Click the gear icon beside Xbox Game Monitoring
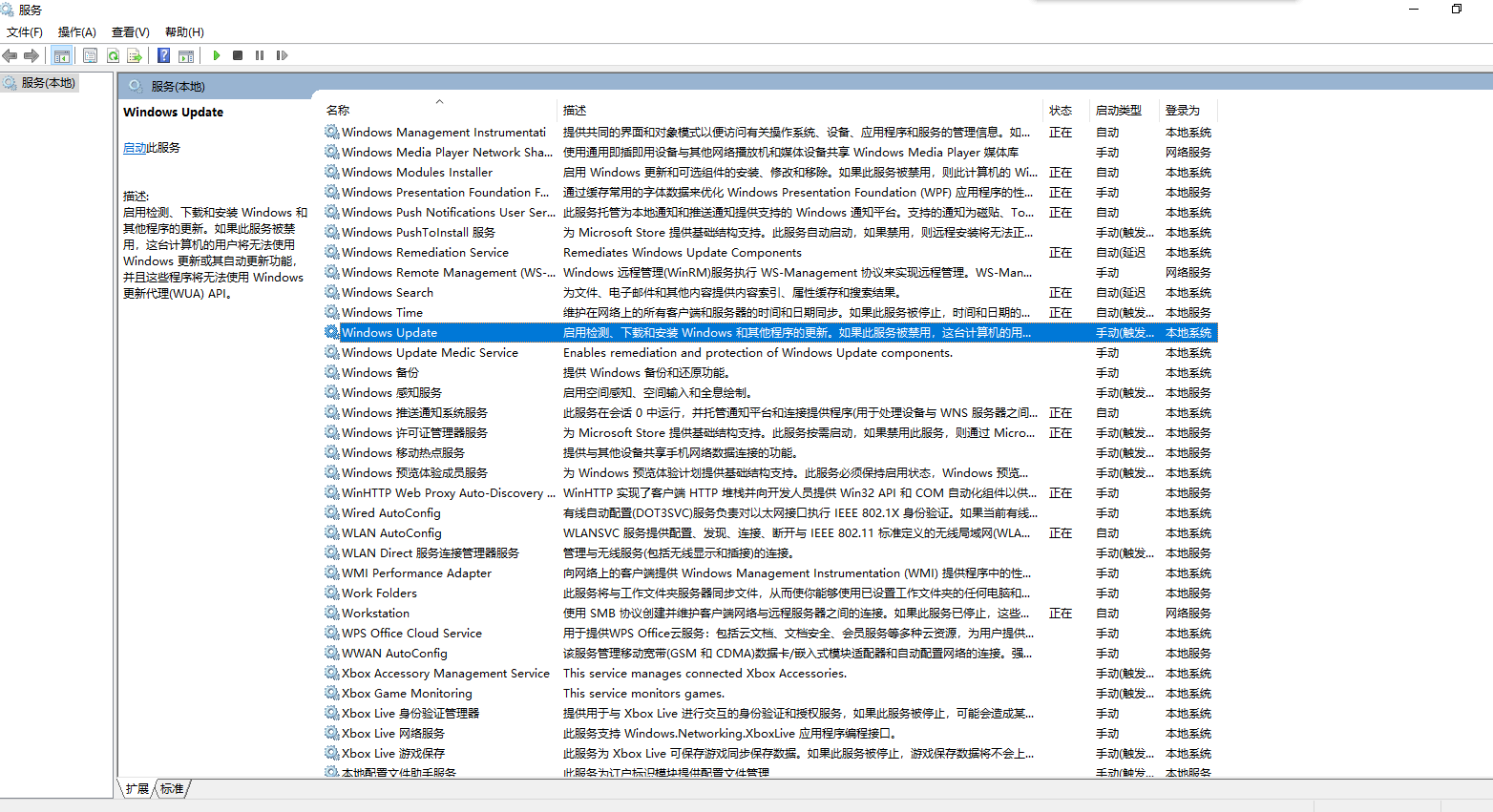Screen dimensions: 1493x812 point(331,693)
